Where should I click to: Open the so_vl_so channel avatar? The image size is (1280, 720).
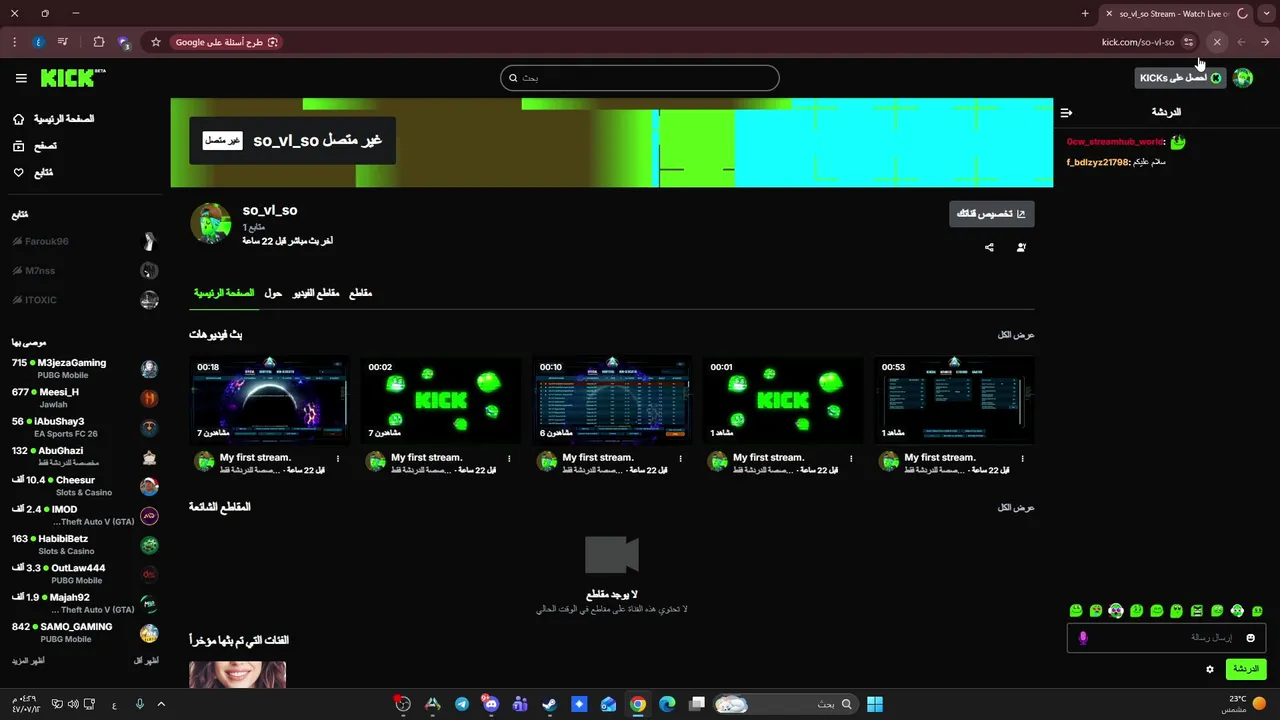[x=211, y=224]
